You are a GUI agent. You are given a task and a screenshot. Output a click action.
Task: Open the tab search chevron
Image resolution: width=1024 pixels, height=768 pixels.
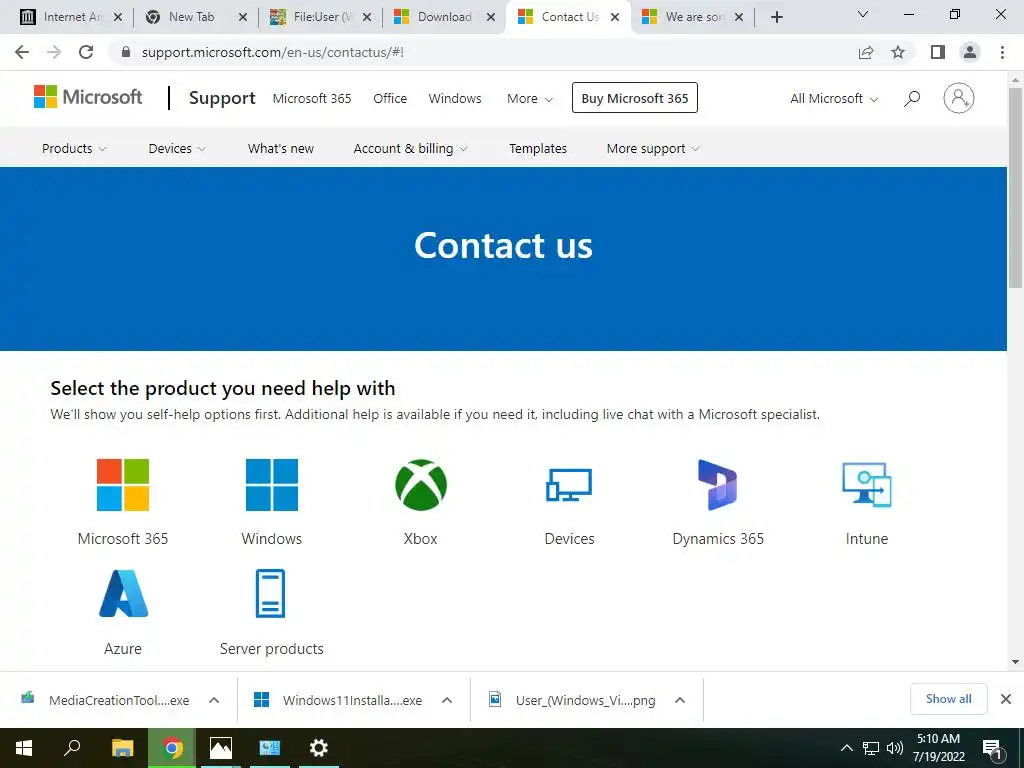click(863, 14)
